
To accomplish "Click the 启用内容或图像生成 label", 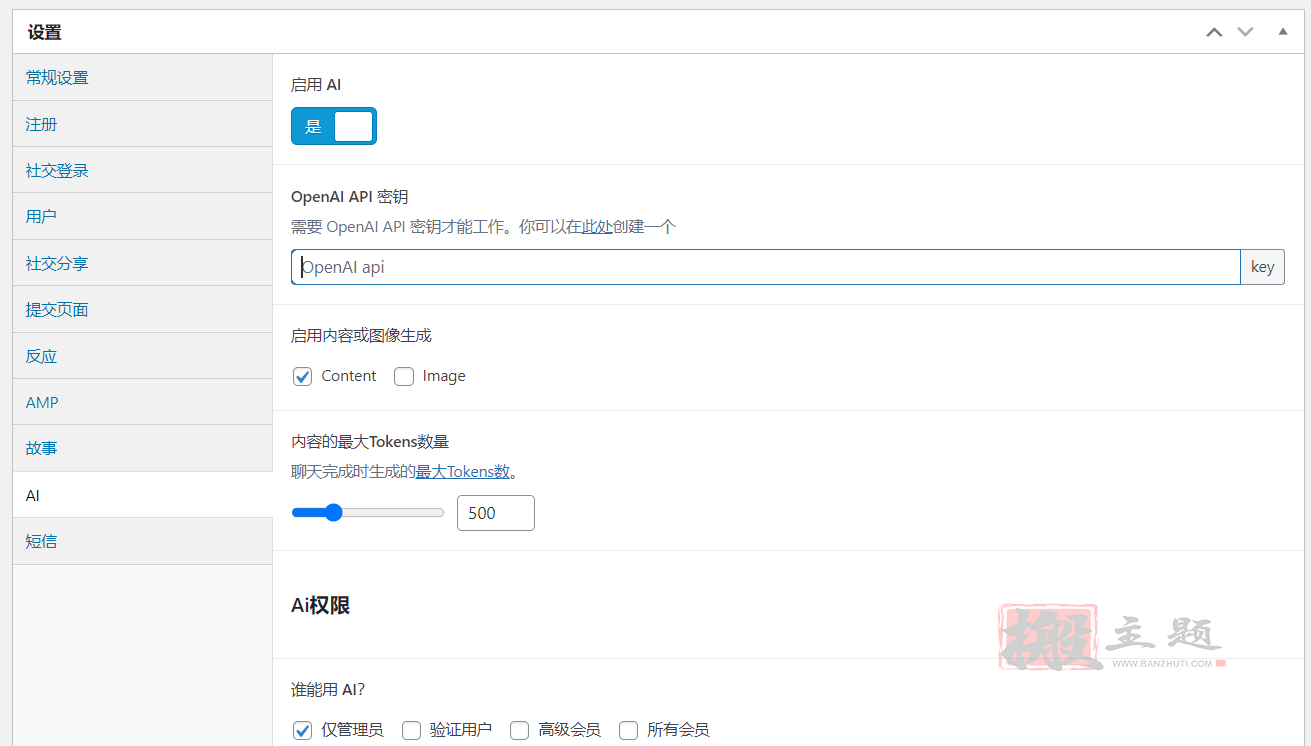I will 361,336.
